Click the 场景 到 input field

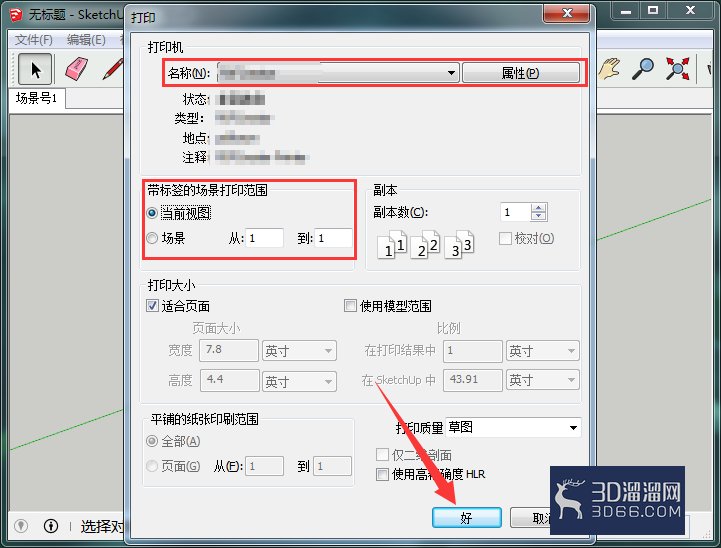[x=334, y=238]
